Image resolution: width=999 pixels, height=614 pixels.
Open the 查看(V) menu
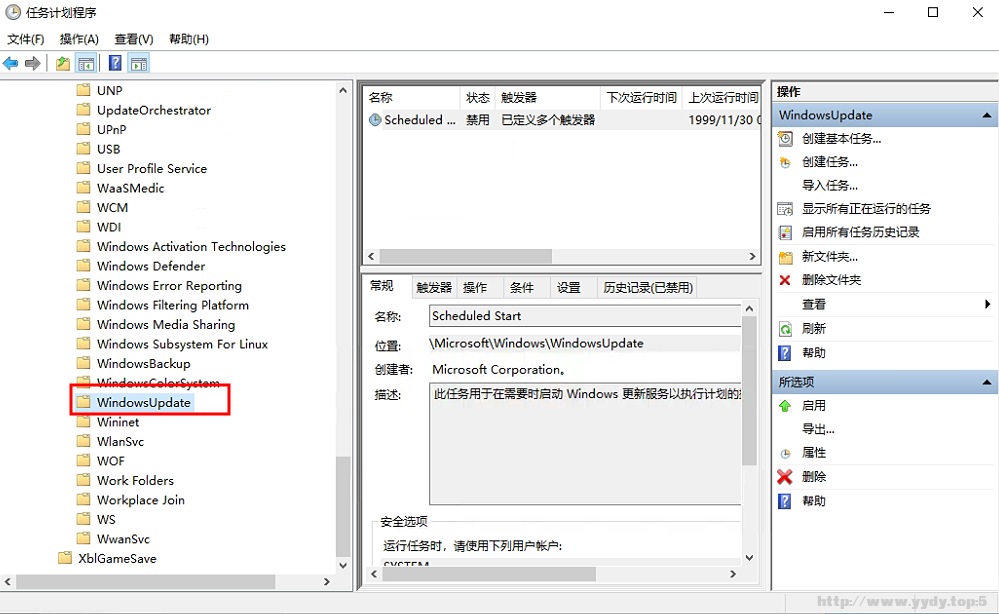[x=134, y=39]
